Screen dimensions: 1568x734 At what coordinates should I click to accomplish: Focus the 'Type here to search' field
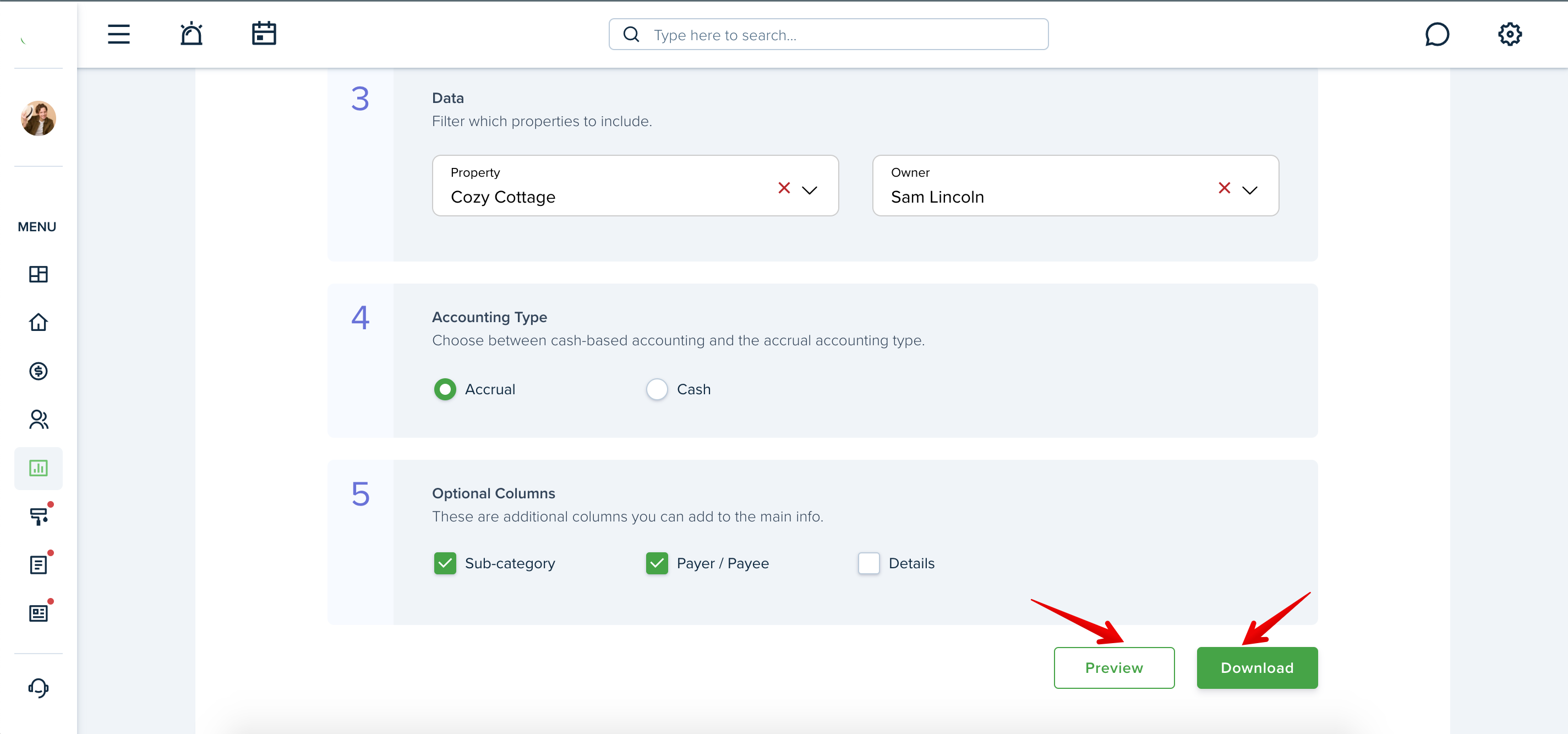[x=828, y=34]
